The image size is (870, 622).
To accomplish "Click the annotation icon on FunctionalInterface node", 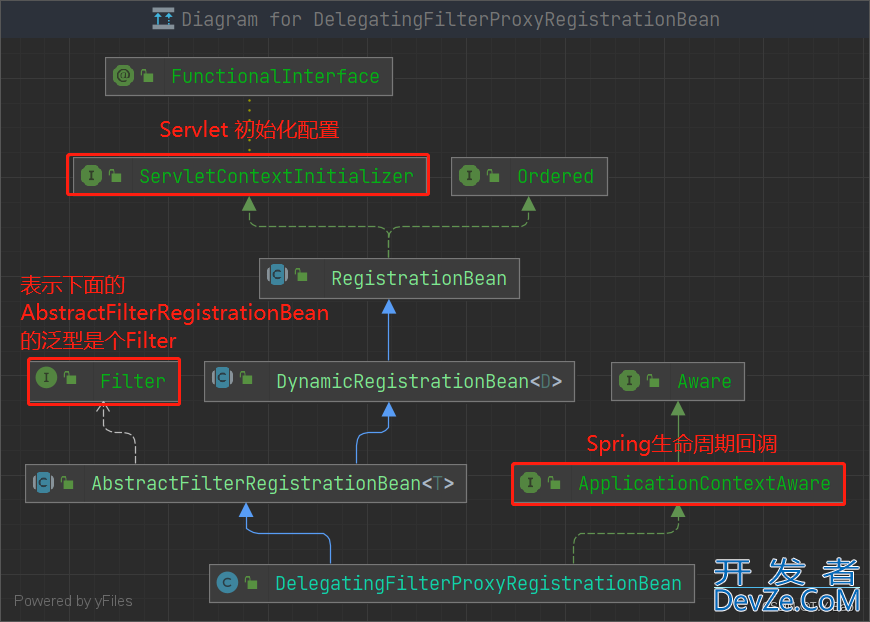I will (x=123, y=75).
